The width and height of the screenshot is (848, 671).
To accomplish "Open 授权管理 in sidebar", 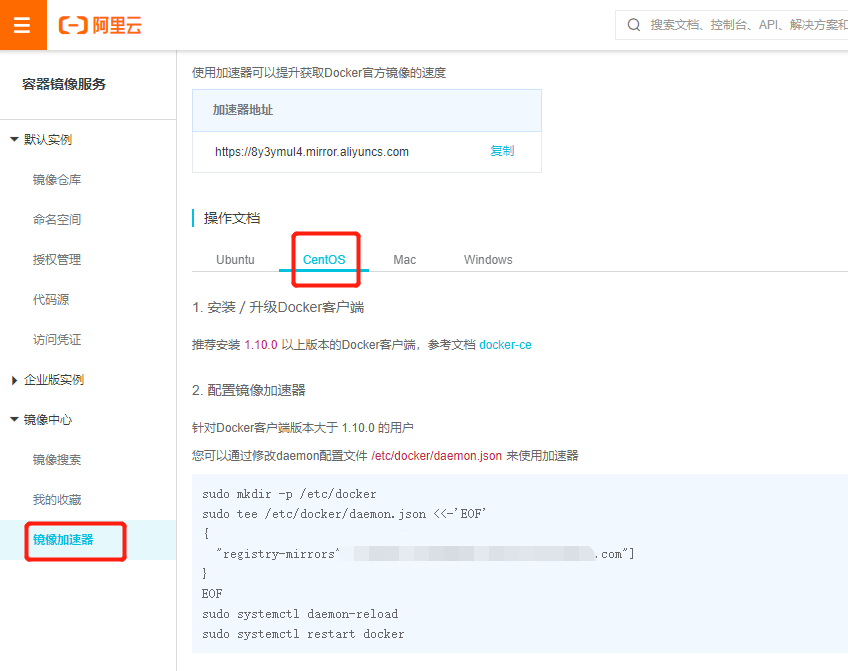I will [x=57, y=260].
